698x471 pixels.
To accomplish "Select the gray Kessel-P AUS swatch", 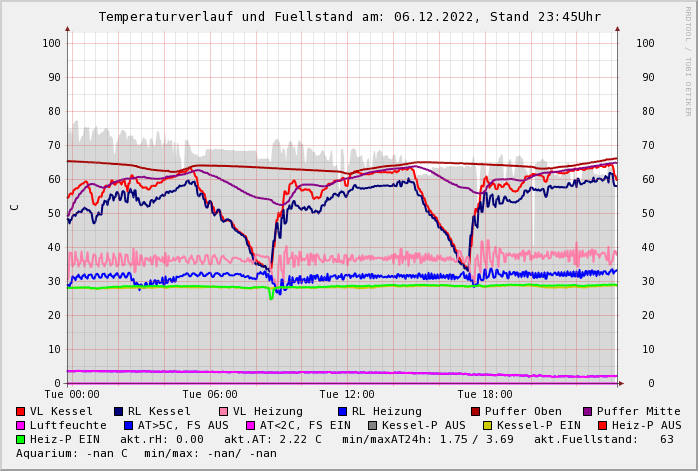I will [x=373, y=425].
